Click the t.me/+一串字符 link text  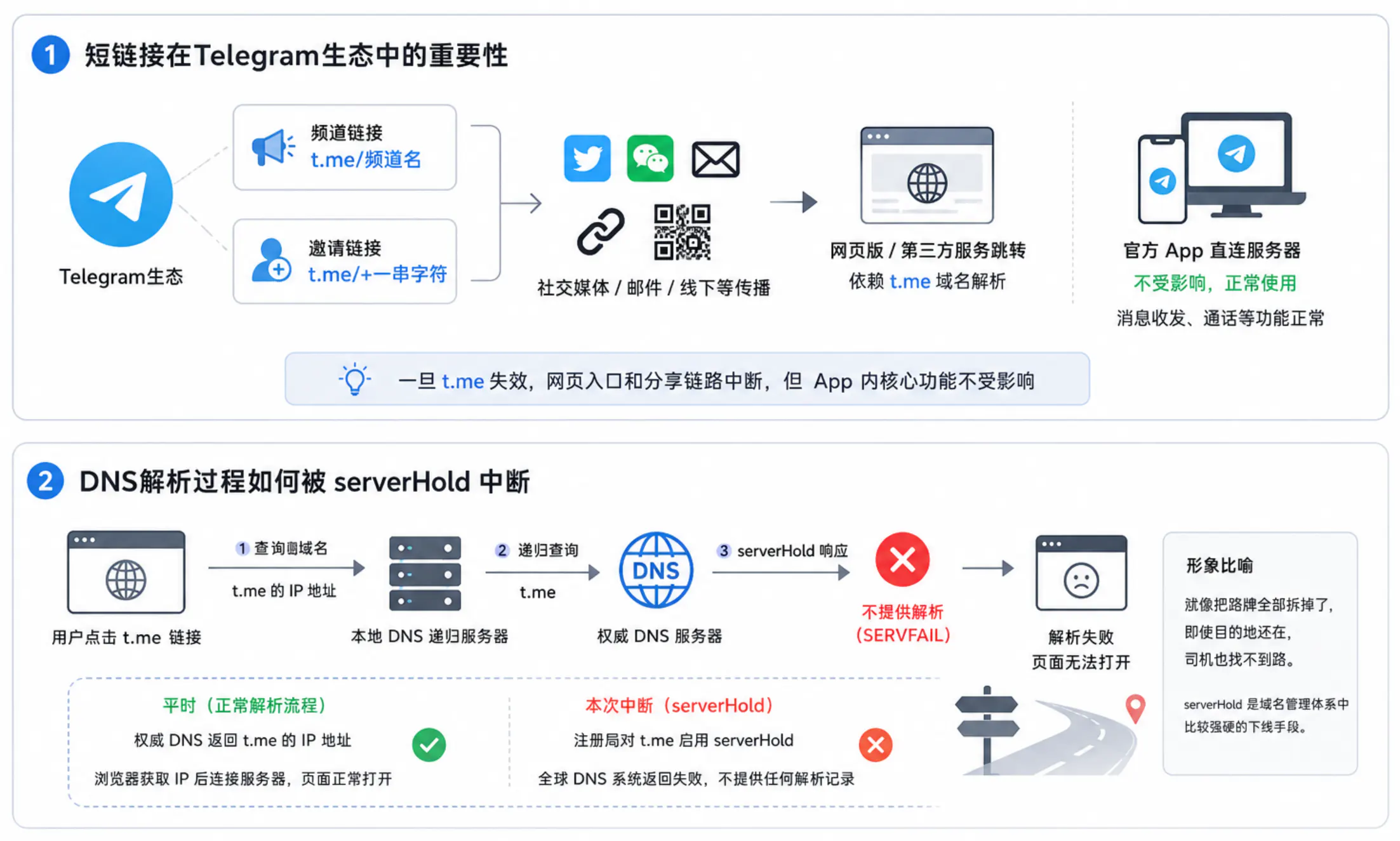378,274
